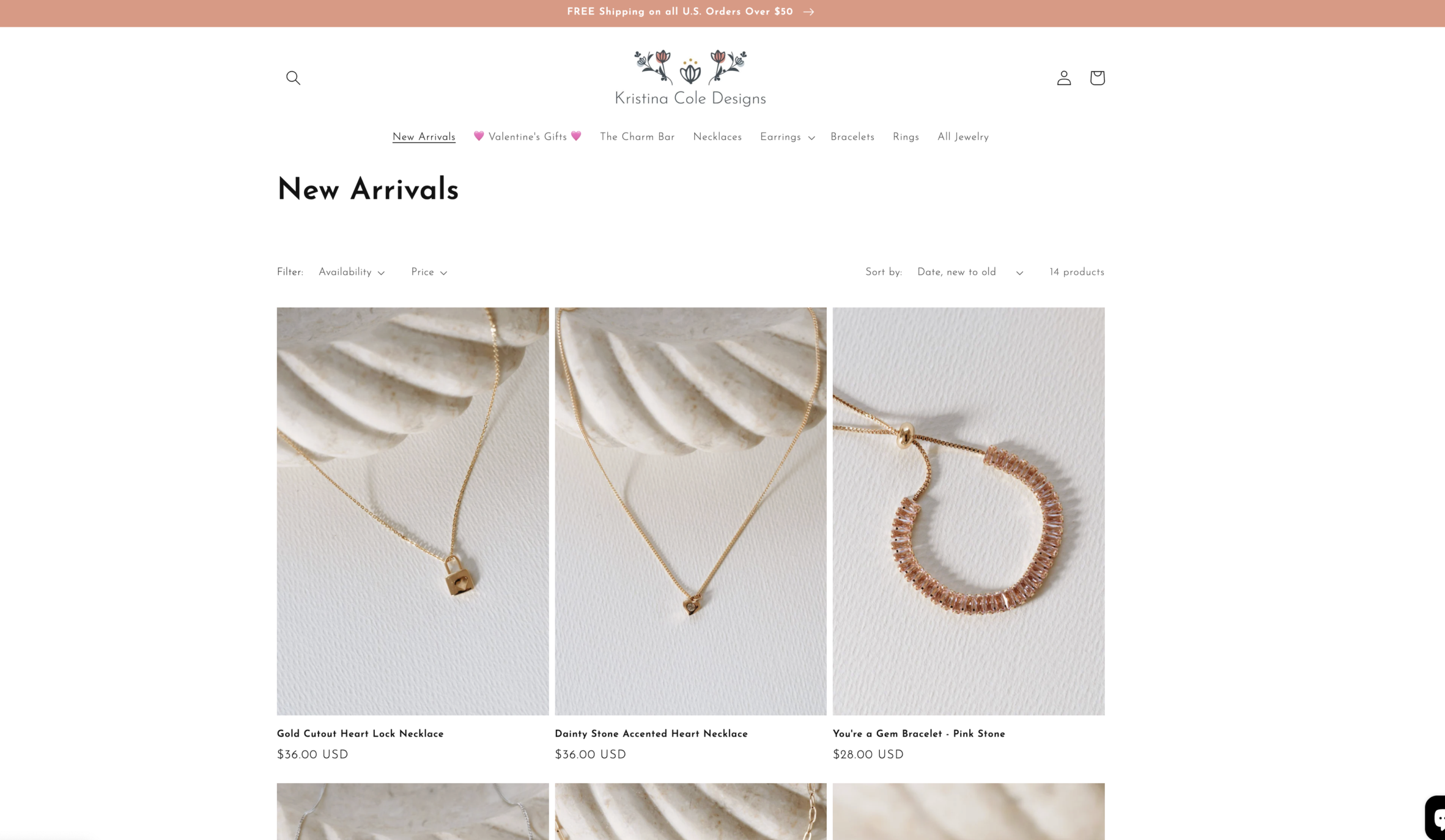
Task: Open The Charm Bar page
Action: click(637, 137)
